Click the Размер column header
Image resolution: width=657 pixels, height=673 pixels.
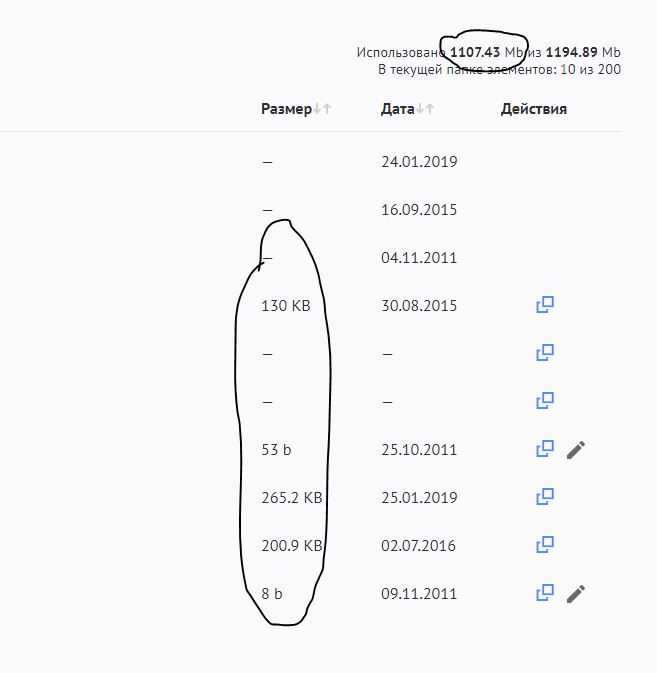286,110
